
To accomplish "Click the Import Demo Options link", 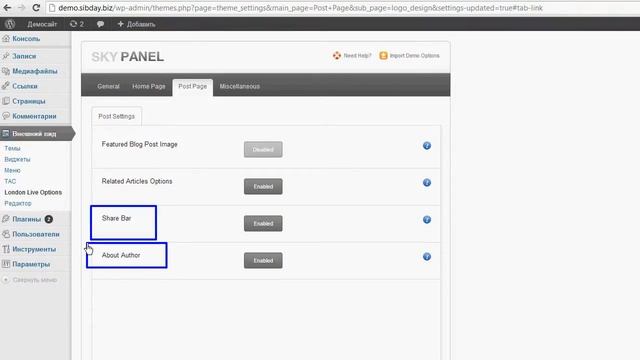I will click(409, 56).
